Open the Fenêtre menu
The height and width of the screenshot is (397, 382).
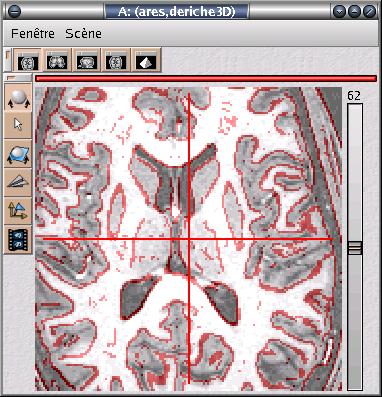pos(33,33)
